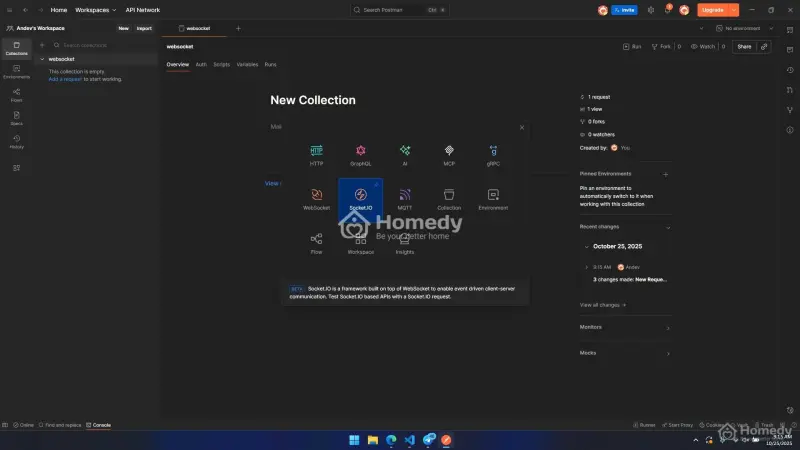Viewport: 800px width, 450px height.
Task: Copy collection link icon next to Share
Action: 764,46
